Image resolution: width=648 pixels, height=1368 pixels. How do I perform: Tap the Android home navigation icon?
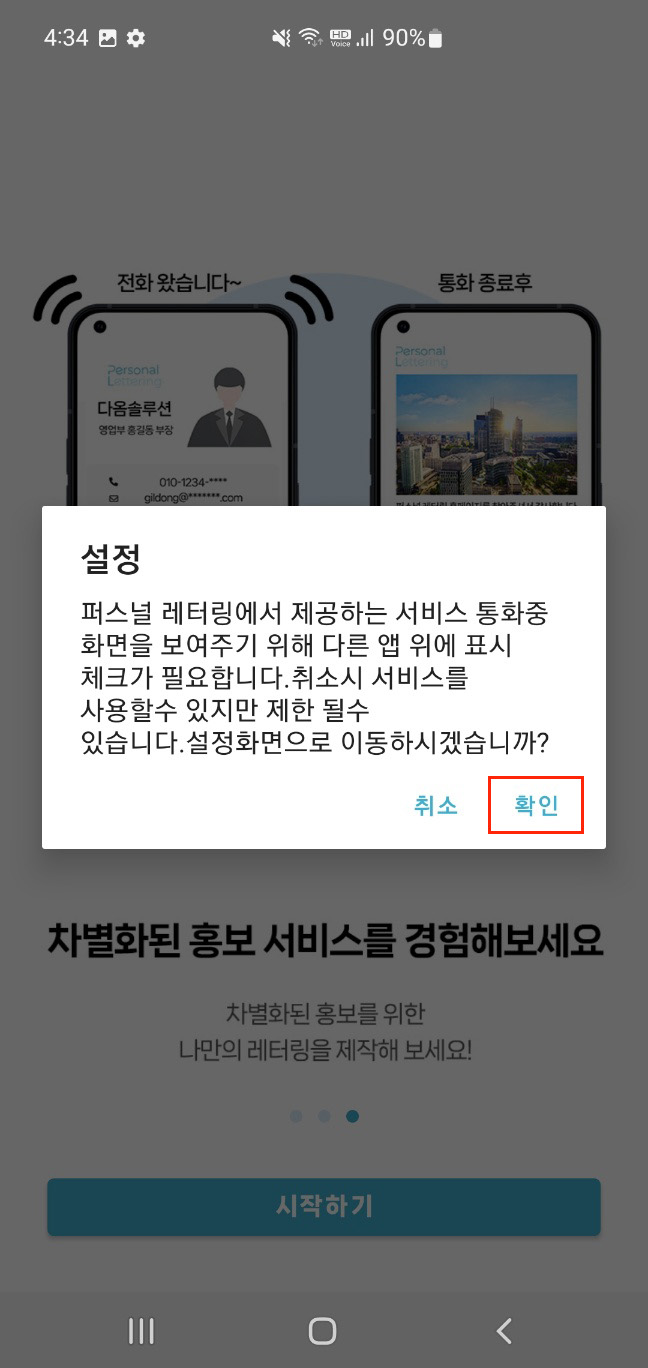pos(323,1330)
